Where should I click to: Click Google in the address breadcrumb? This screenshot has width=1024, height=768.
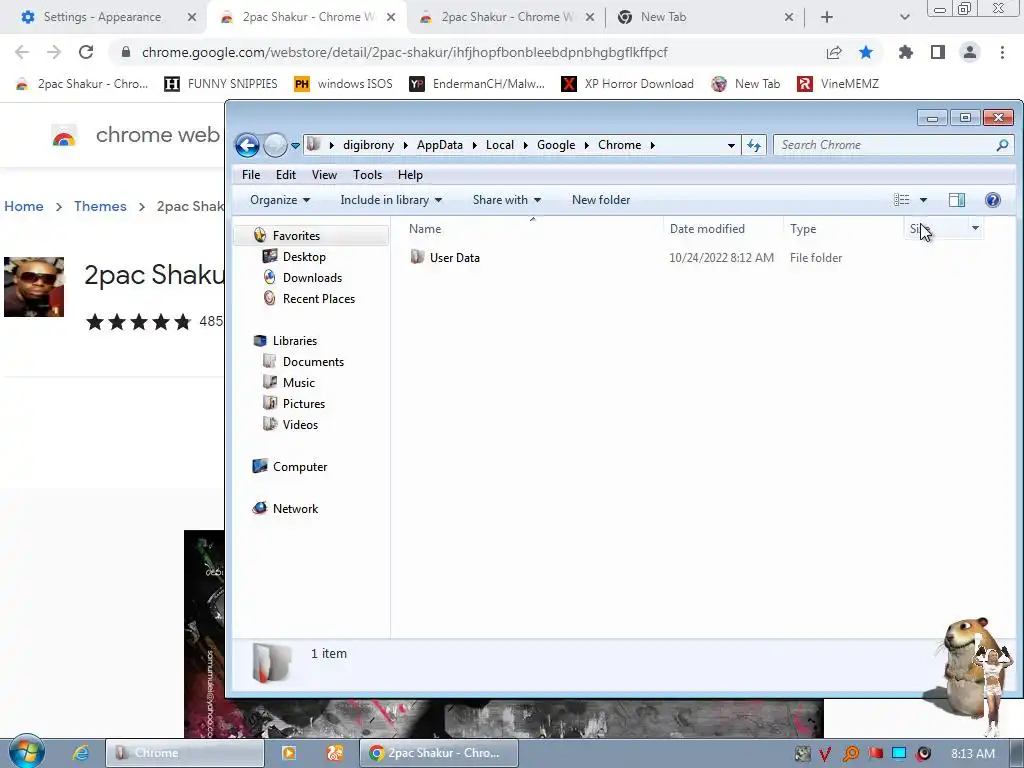pyautogui.click(x=556, y=145)
